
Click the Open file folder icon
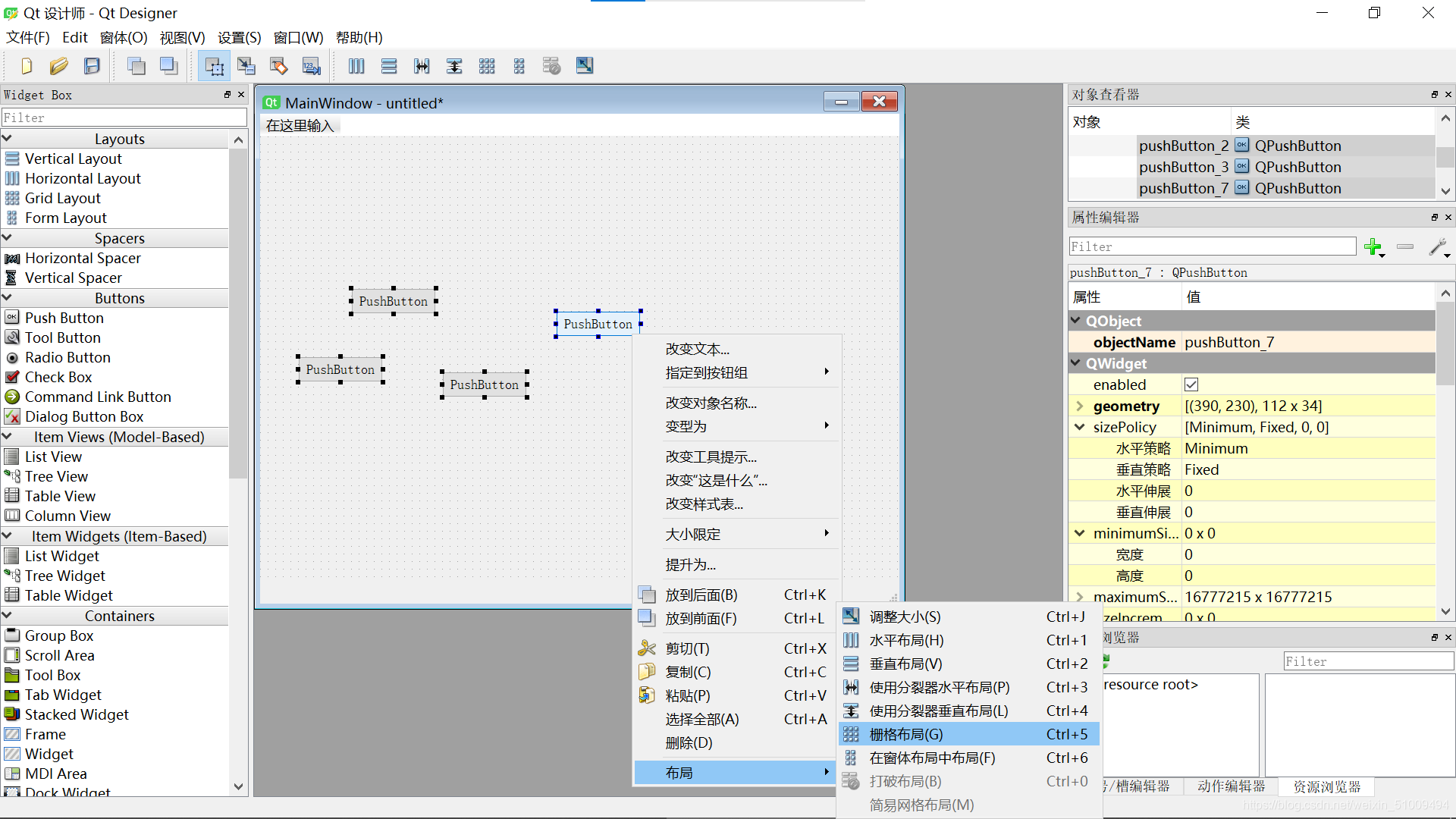pos(58,66)
